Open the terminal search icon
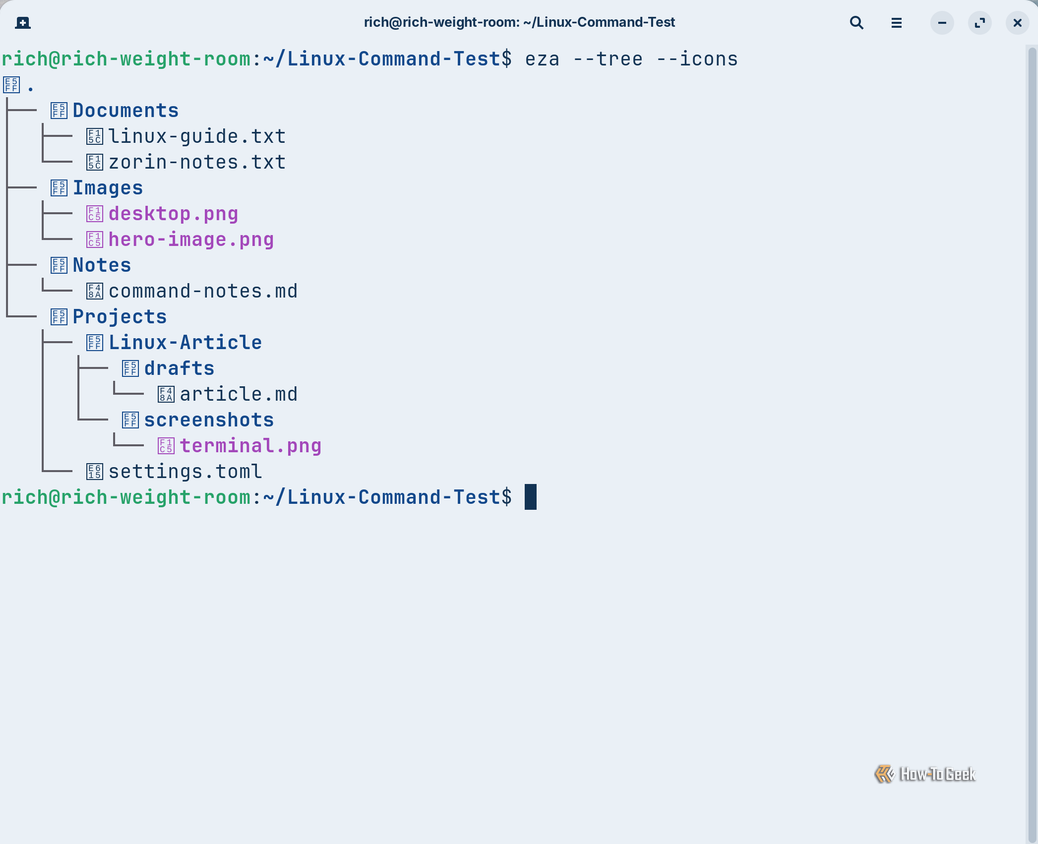 point(856,23)
